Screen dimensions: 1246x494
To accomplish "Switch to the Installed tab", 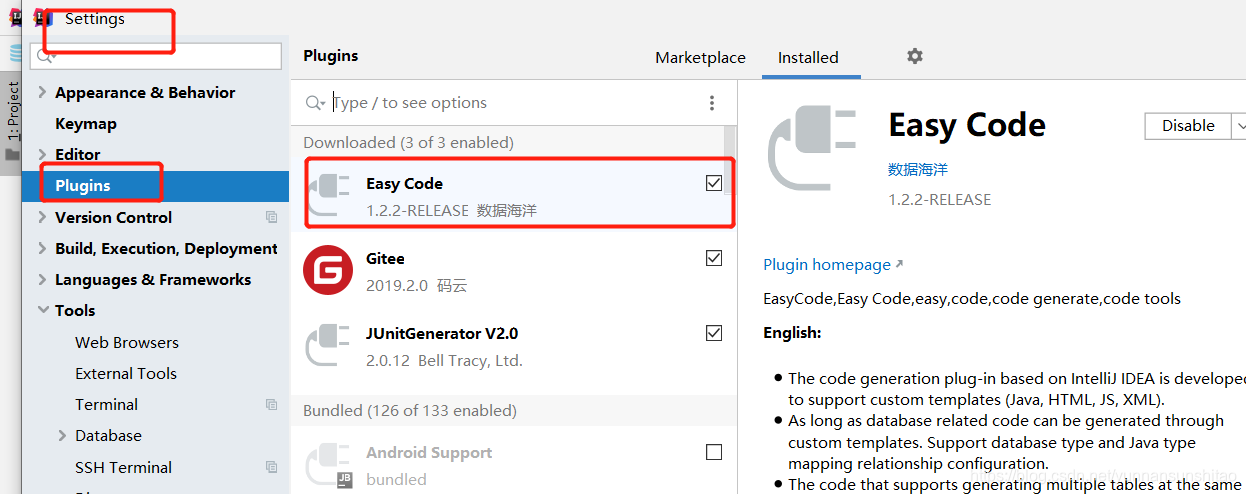I will pos(808,57).
